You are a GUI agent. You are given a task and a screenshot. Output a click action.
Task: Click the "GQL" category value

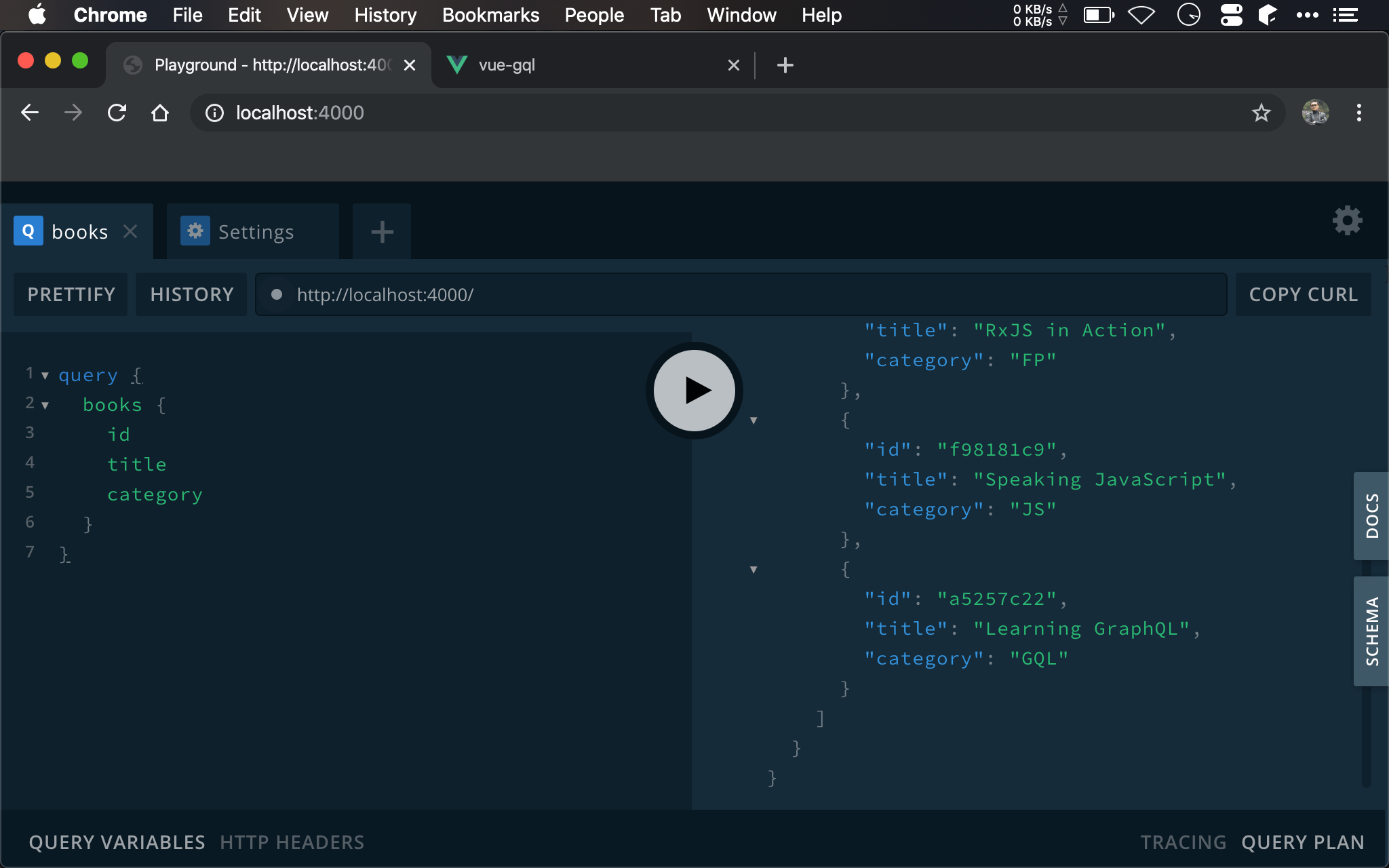click(x=1039, y=658)
